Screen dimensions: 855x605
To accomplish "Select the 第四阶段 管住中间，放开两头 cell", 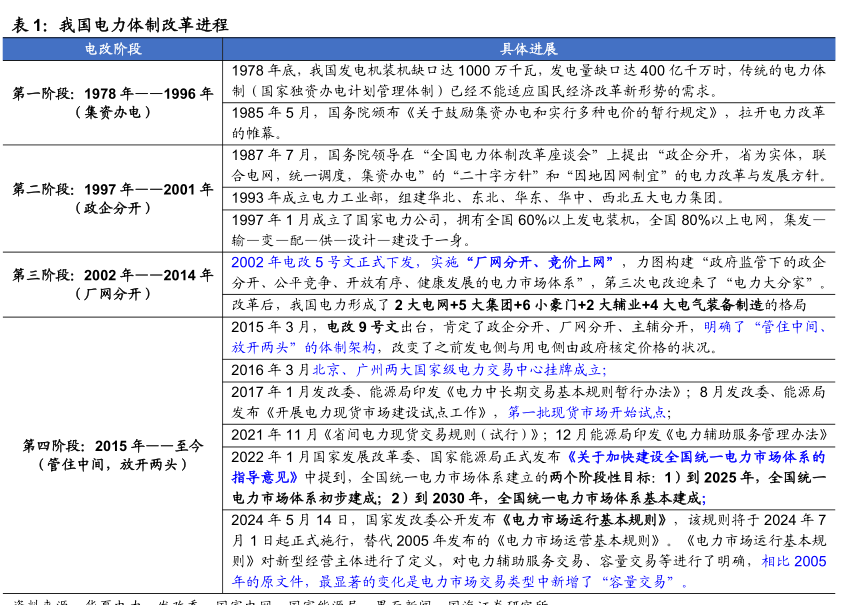I will tap(112, 455).
